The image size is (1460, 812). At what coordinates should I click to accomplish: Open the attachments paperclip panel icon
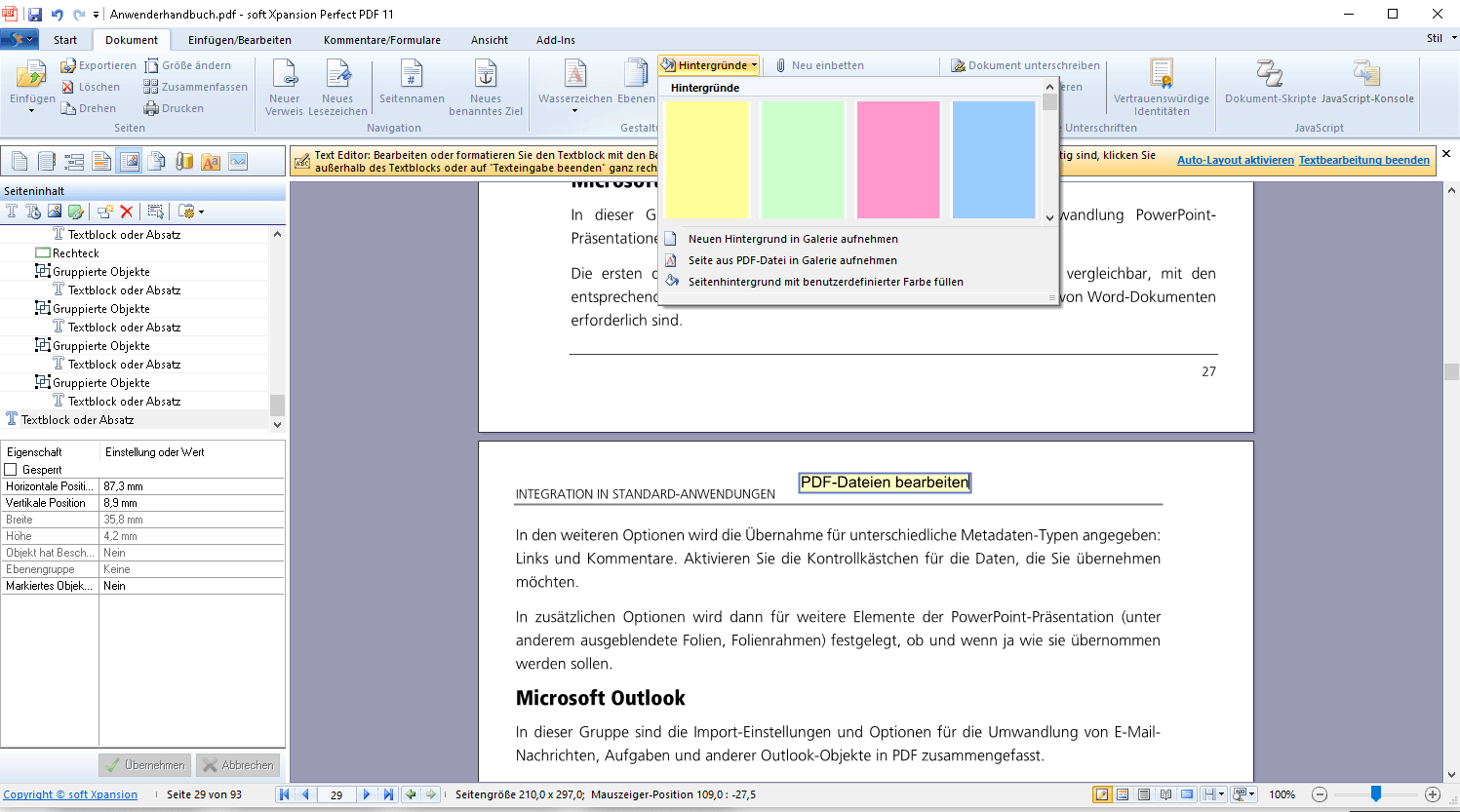click(184, 161)
